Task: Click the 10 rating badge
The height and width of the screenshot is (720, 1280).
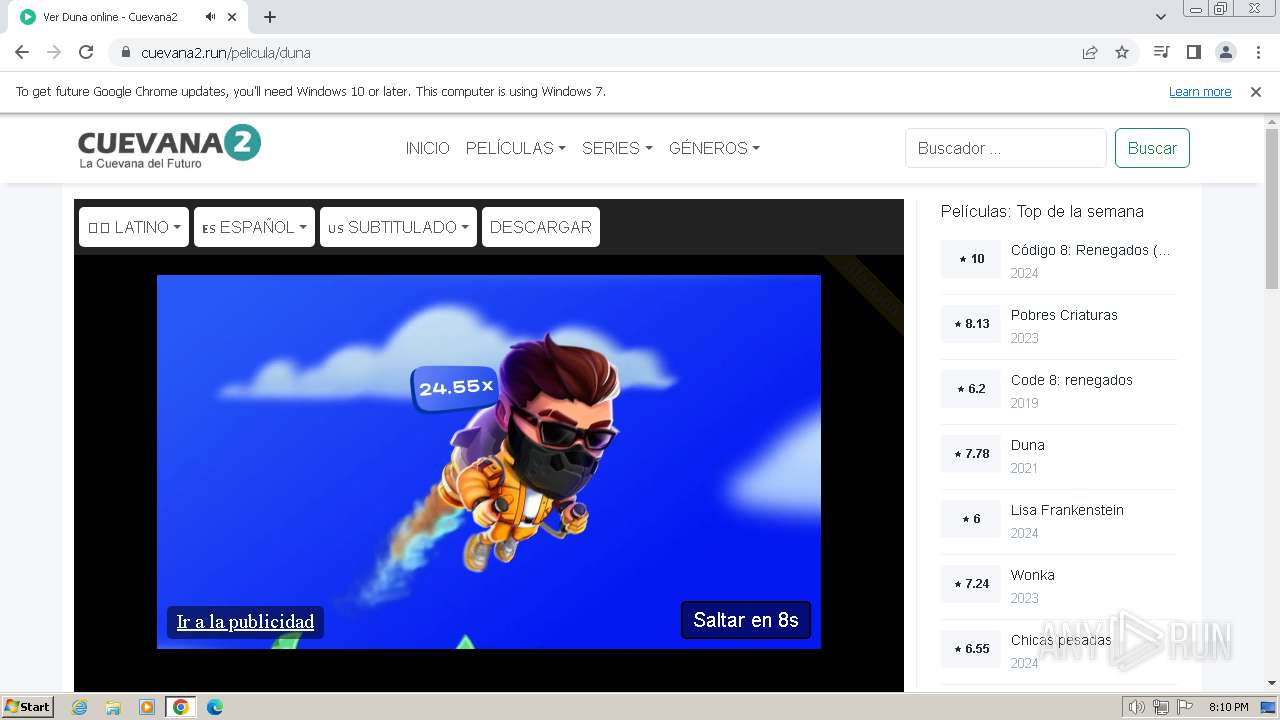Action: point(971,259)
